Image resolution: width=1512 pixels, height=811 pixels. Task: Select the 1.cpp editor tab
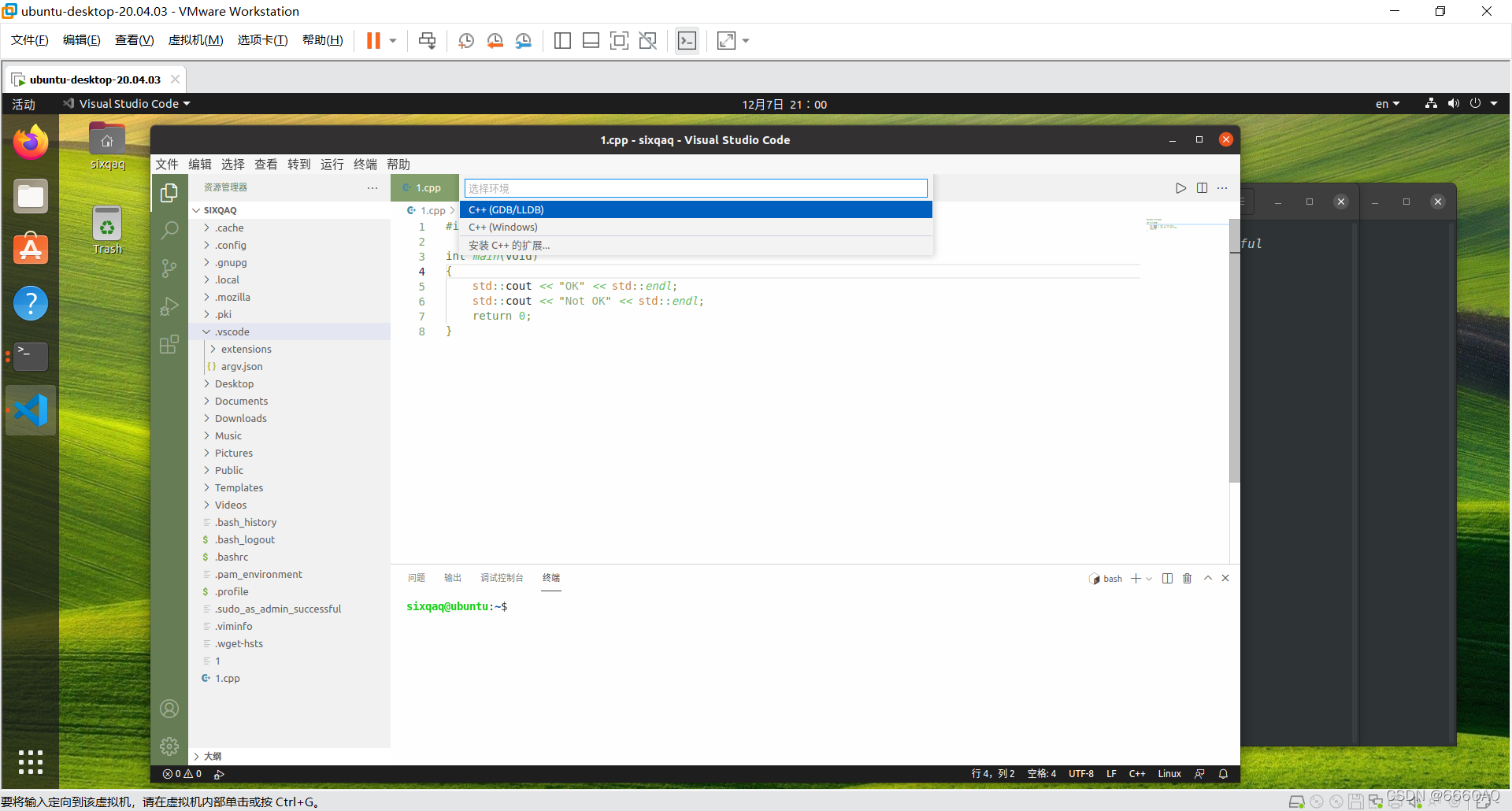(x=424, y=187)
